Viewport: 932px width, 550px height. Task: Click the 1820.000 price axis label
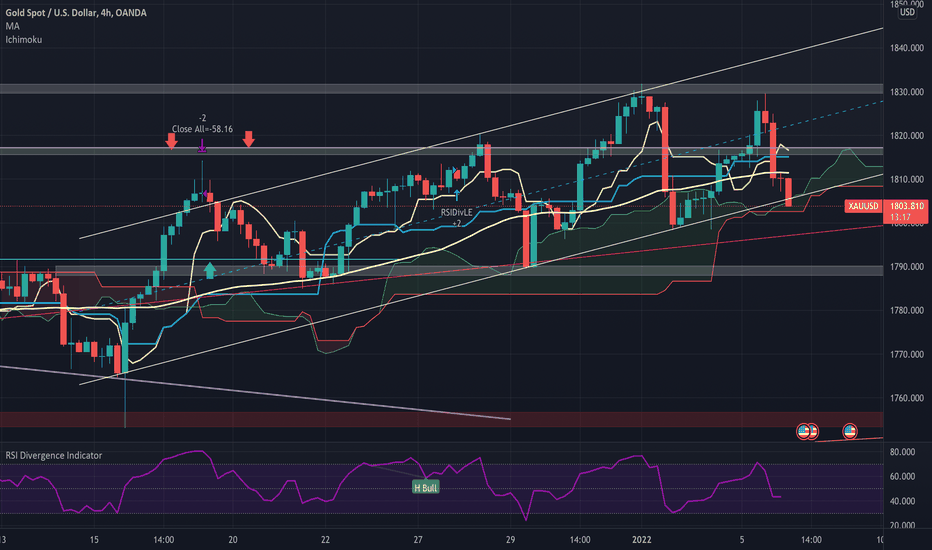tap(907, 136)
